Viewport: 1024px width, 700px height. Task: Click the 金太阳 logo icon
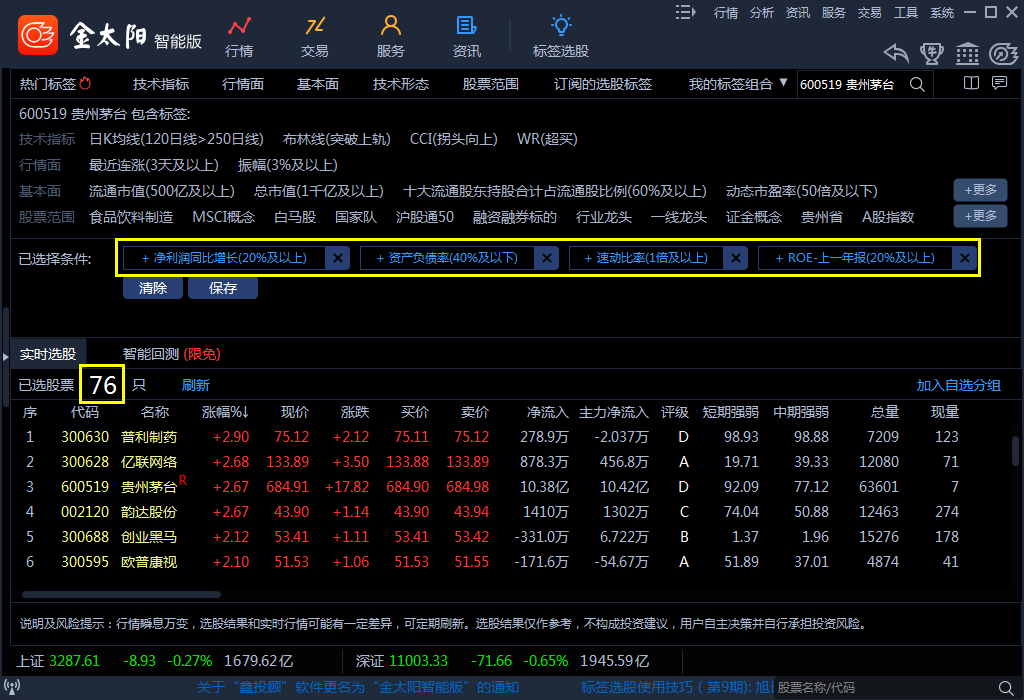click(x=38, y=35)
